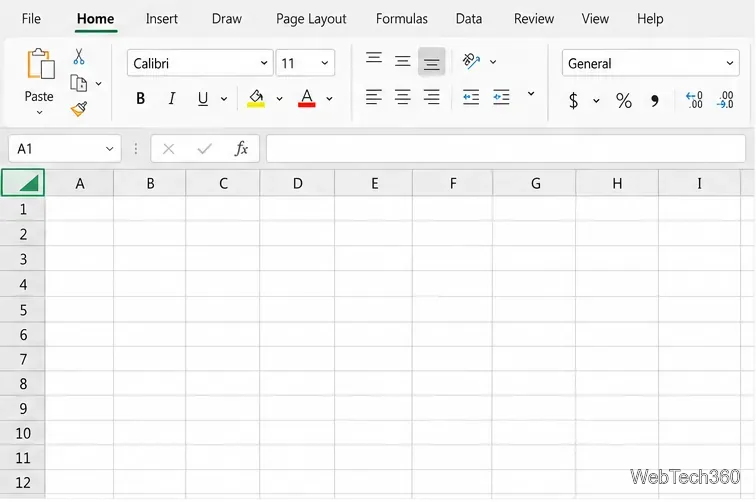Click Increase Decimal icon
The width and height of the screenshot is (756, 502).
tap(694, 100)
